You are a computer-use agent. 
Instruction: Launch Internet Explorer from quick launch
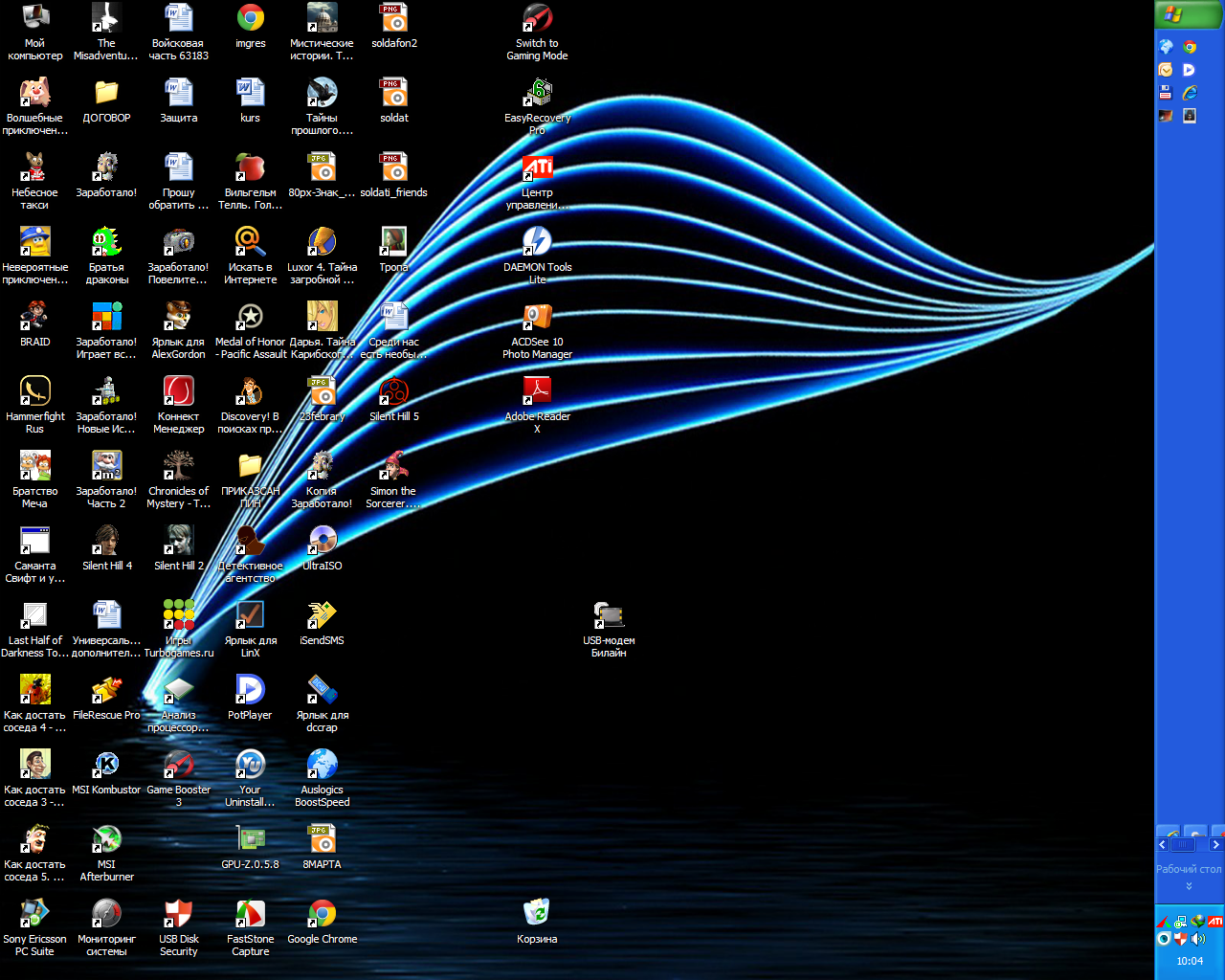[x=1190, y=93]
